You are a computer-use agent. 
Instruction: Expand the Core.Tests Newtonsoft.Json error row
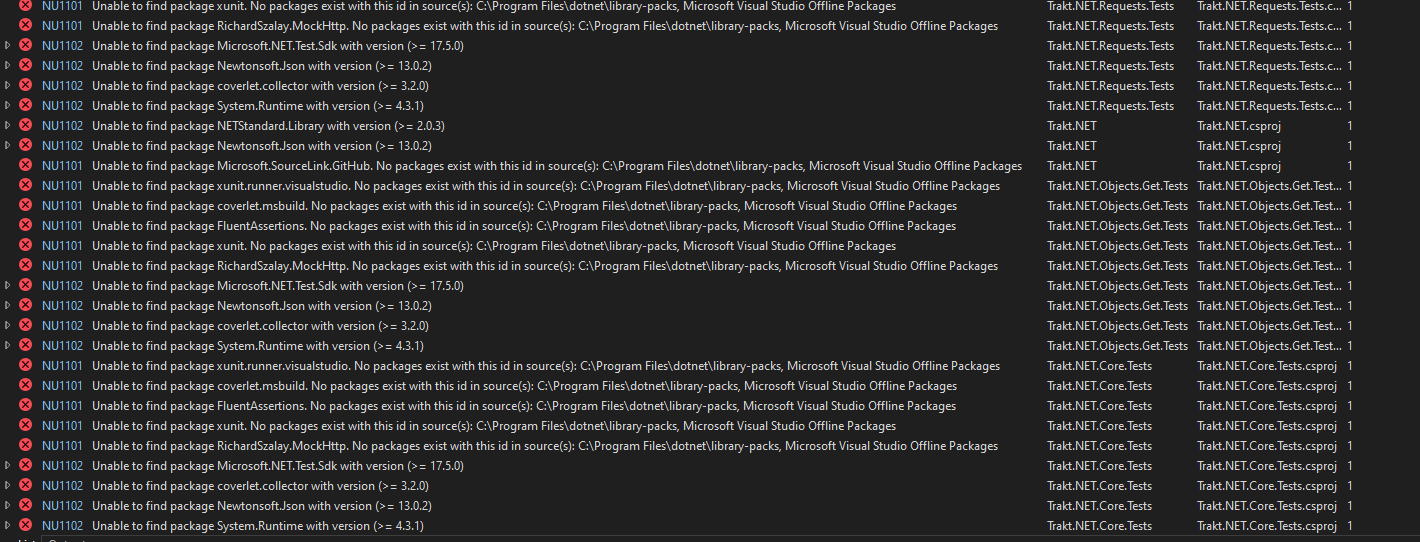[x=8, y=506]
